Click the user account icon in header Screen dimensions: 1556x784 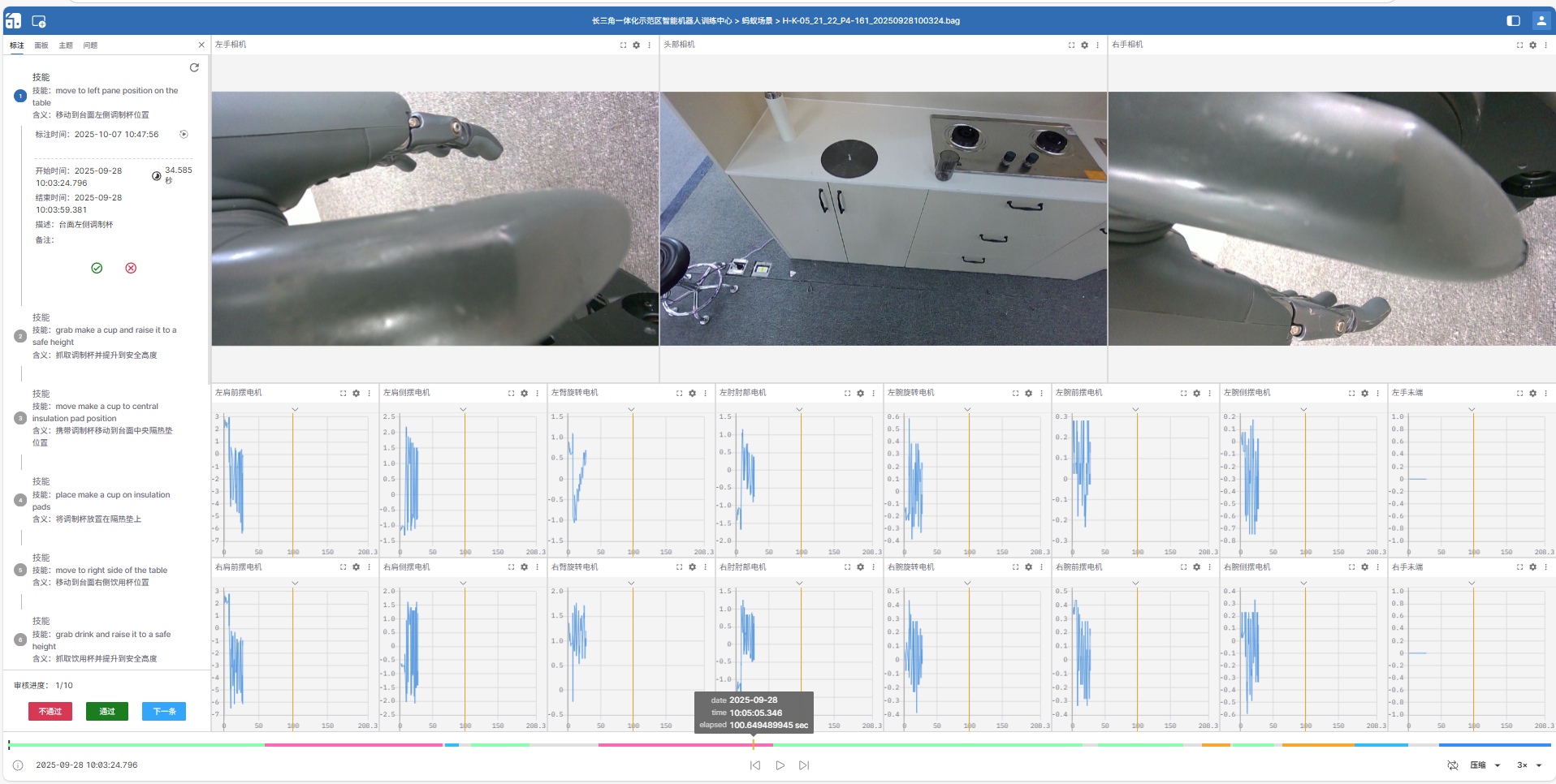click(x=1541, y=21)
